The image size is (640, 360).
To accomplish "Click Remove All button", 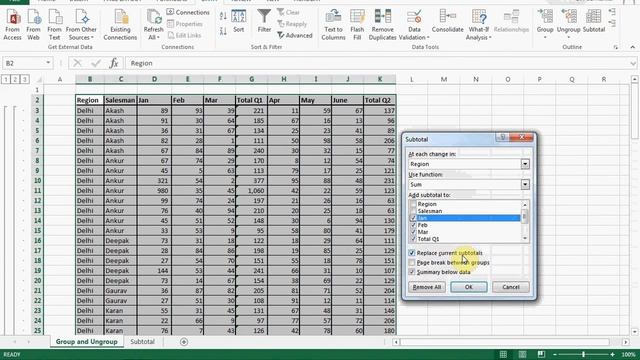I will [427, 287].
